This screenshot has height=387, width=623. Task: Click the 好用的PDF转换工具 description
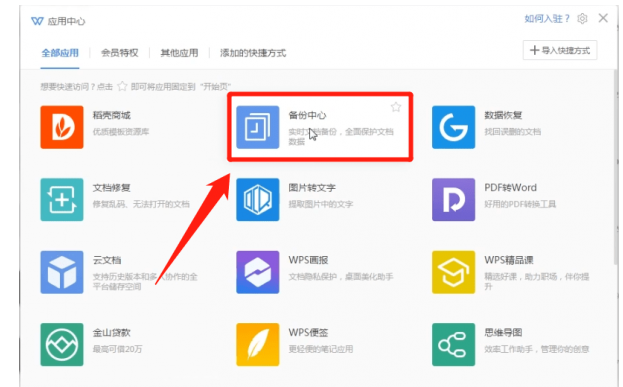[x=520, y=204]
